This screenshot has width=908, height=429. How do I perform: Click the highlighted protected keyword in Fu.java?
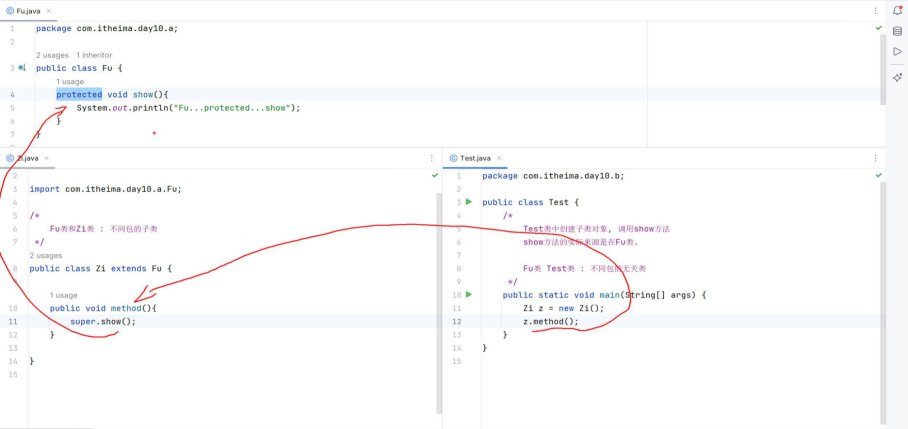(x=79, y=94)
